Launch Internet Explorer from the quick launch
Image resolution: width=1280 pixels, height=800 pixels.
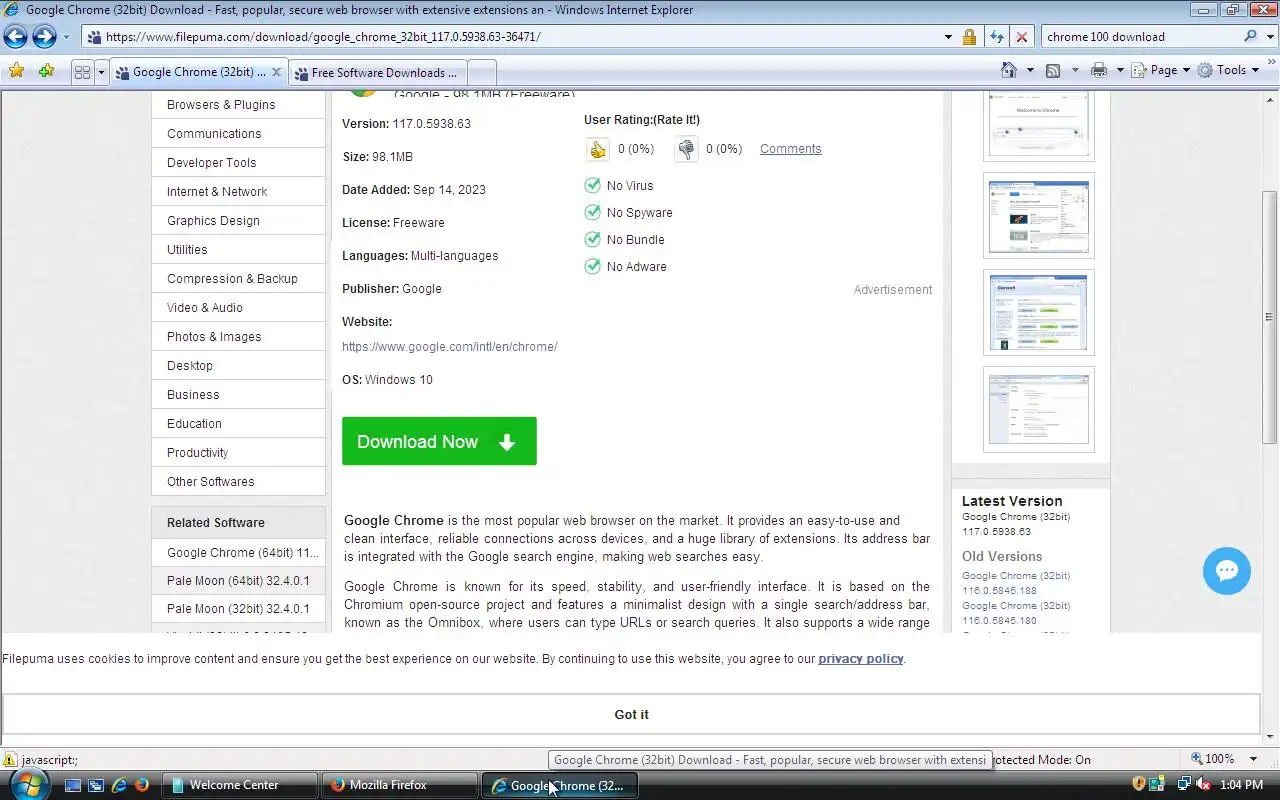119,785
